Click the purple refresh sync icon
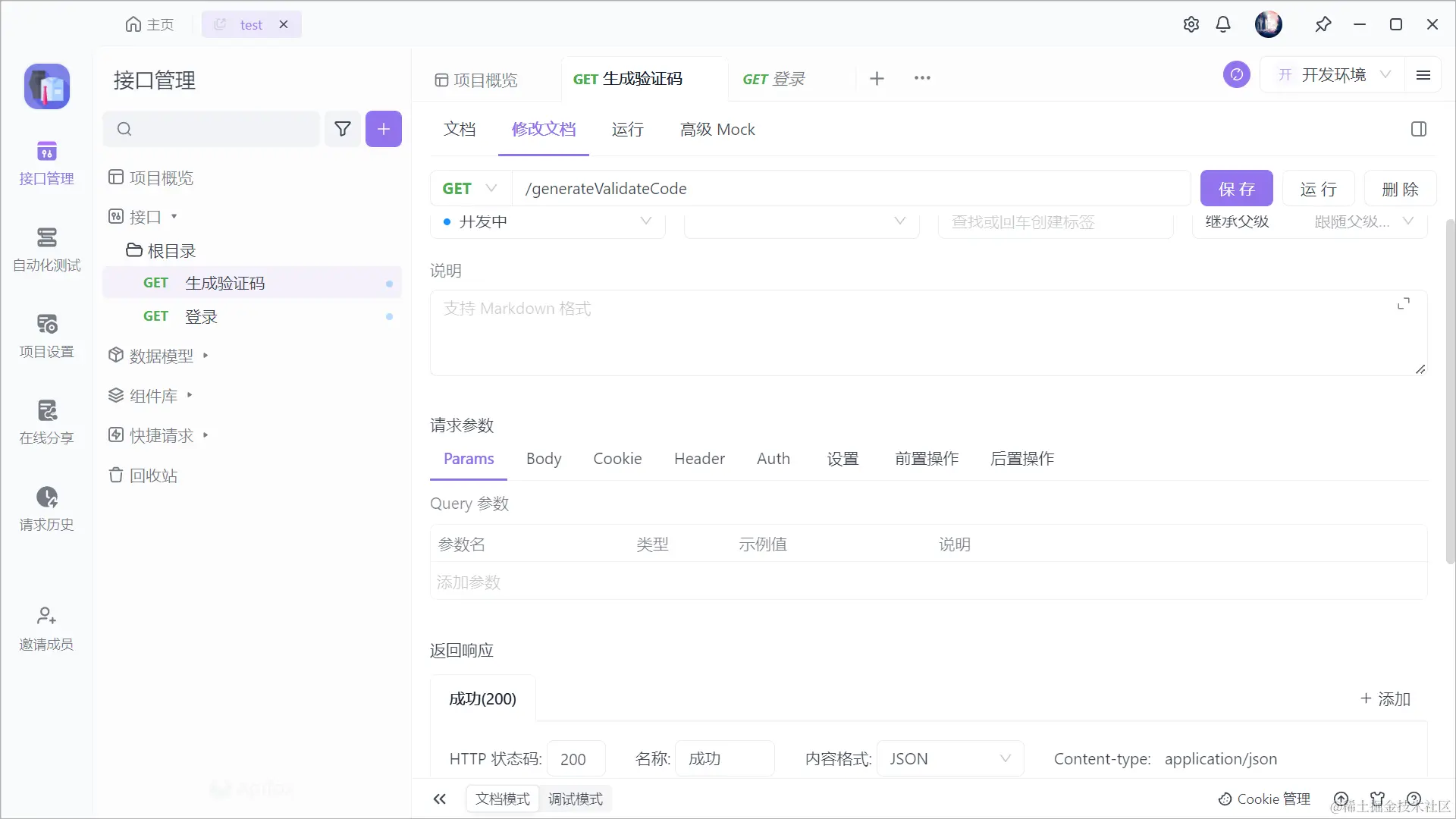Screen dimensions: 1456x819 tap(1236, 74)
